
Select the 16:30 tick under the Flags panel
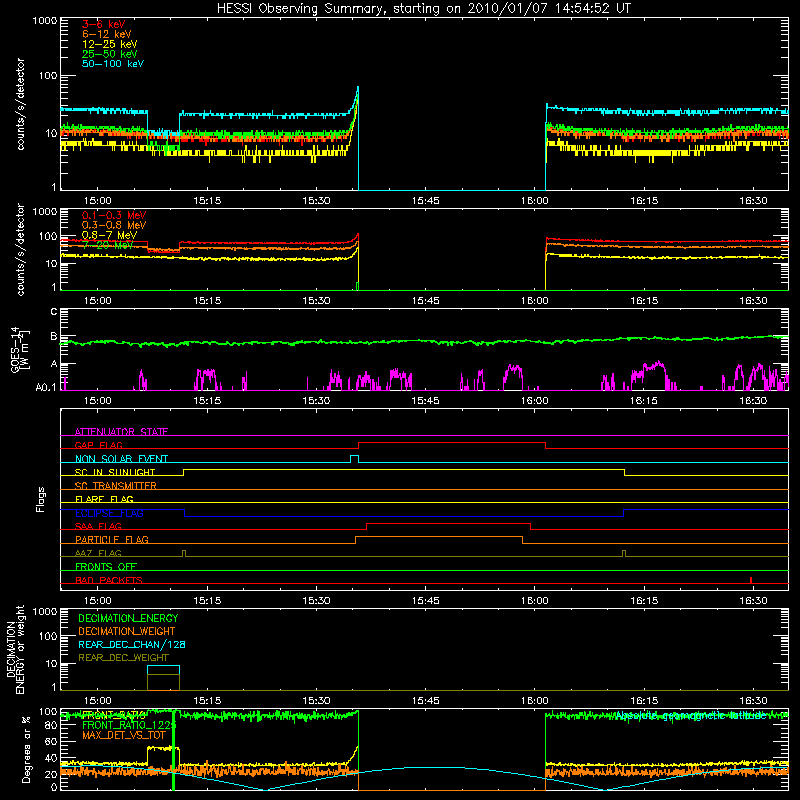click(x=753, y=601)
